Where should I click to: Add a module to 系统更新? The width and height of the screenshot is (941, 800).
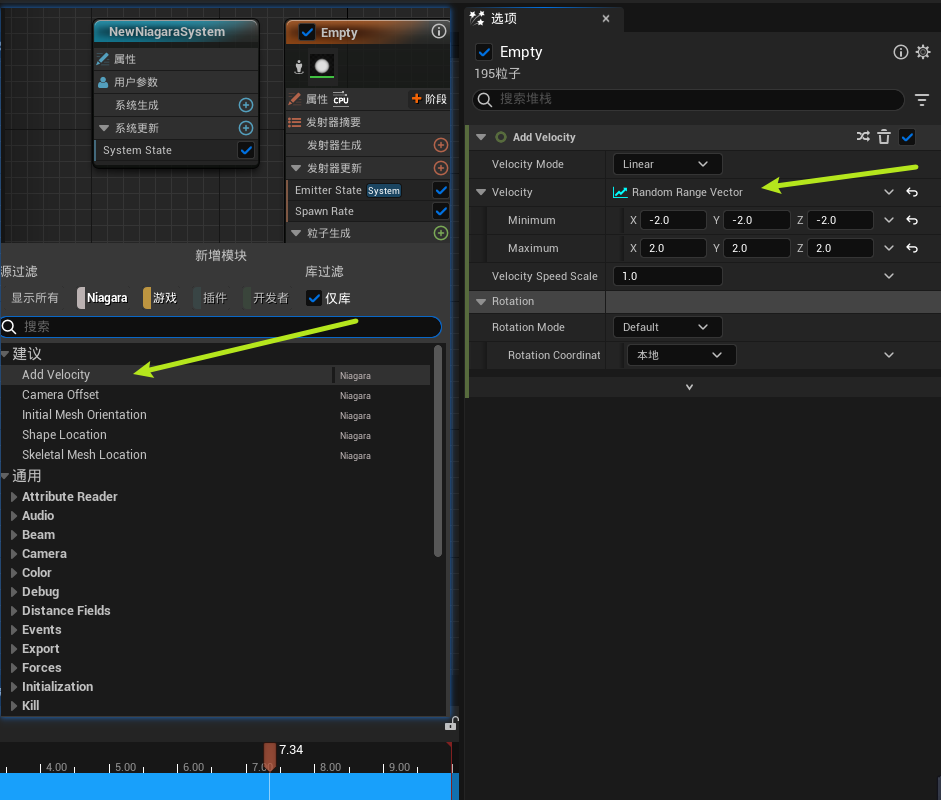pyautogui.click(x=245, y=128)
